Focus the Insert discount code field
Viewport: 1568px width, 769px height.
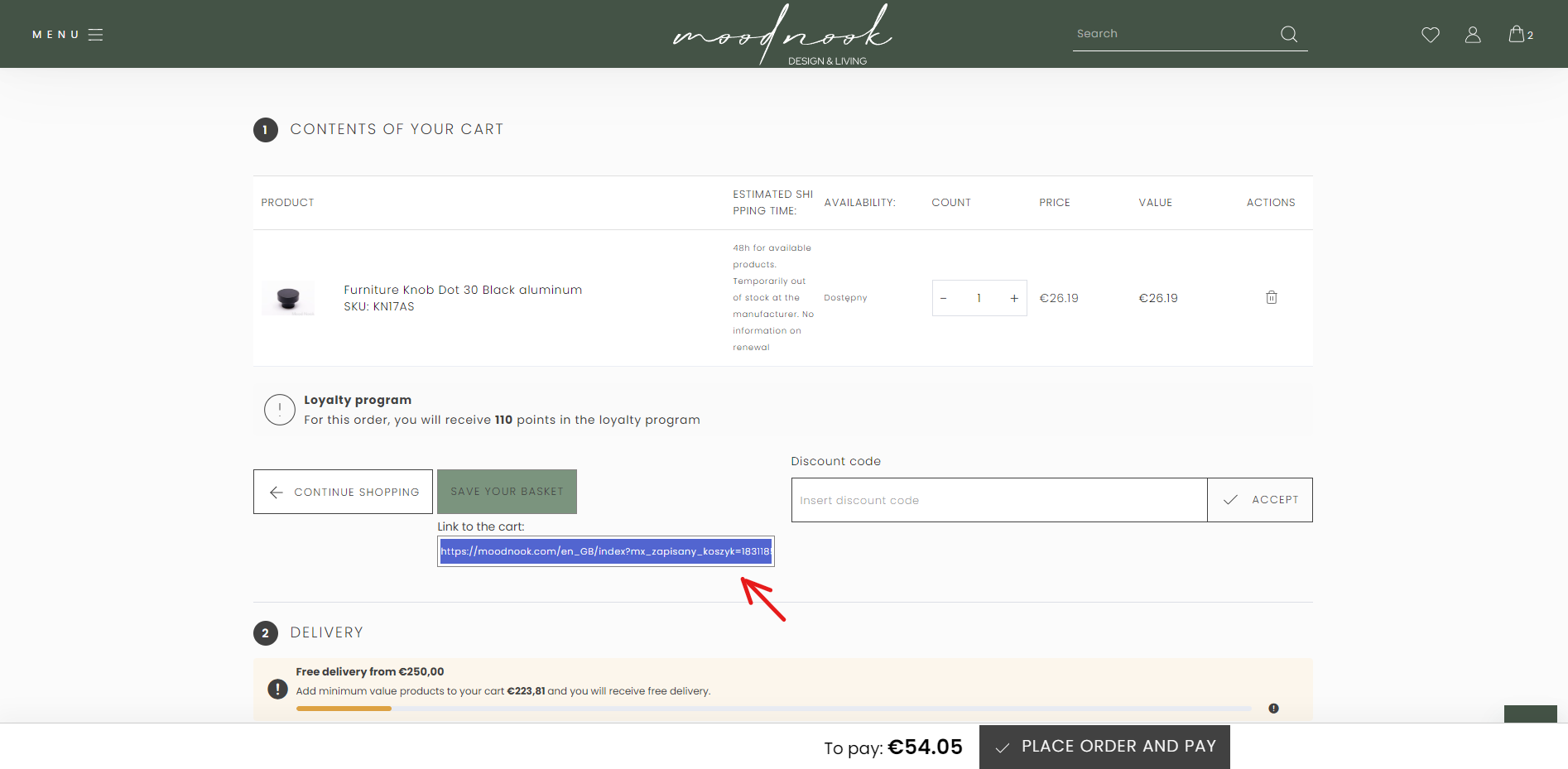pos(998,500)
